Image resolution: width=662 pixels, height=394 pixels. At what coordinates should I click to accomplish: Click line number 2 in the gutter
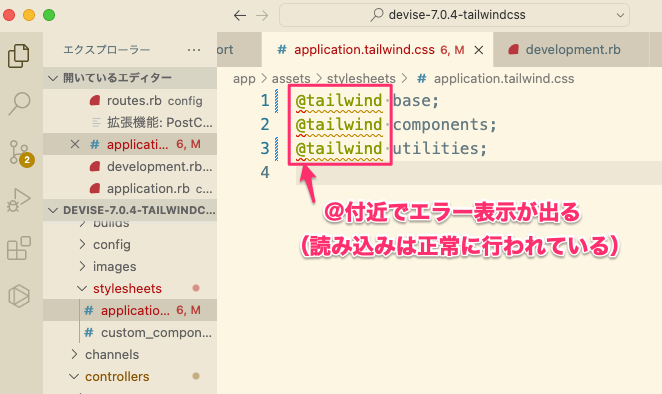265,125
